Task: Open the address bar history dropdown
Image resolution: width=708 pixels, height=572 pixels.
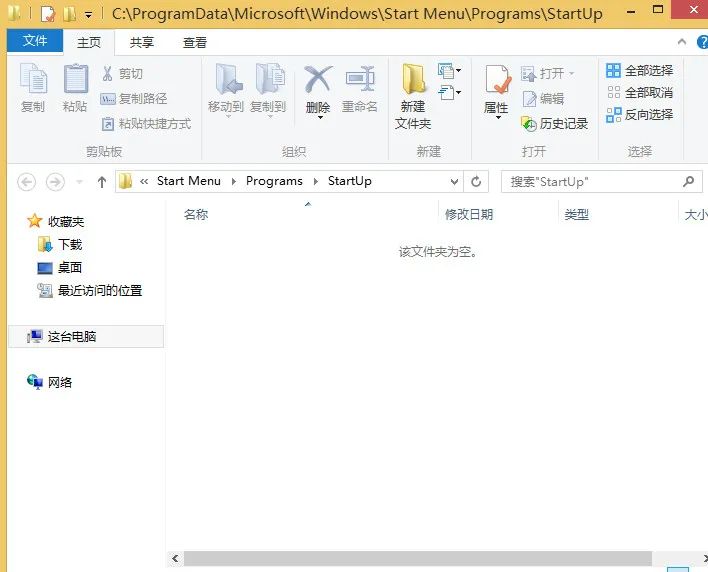Action: (454, 181)
